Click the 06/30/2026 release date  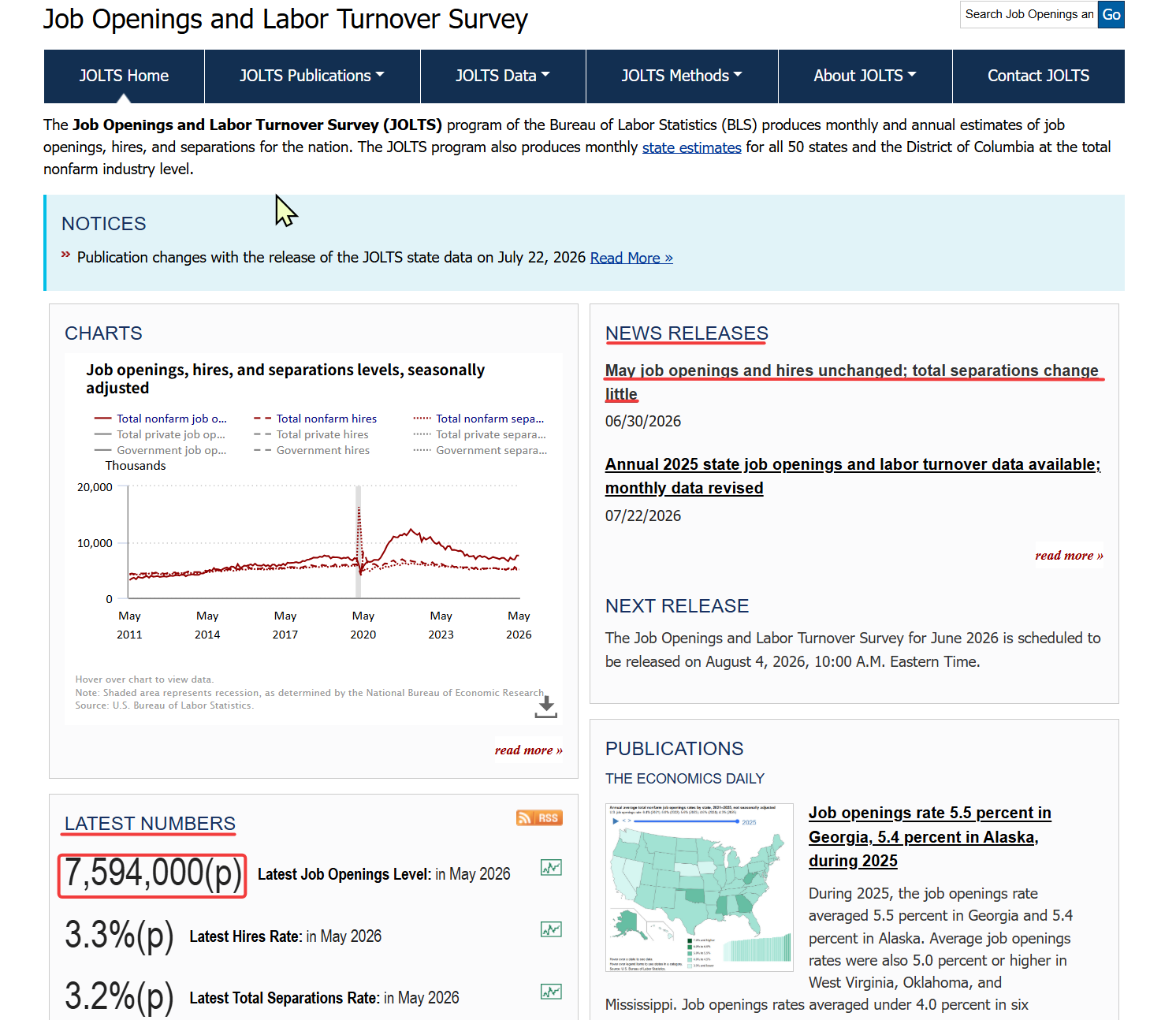pyautogui.click(x=643, y=422)
